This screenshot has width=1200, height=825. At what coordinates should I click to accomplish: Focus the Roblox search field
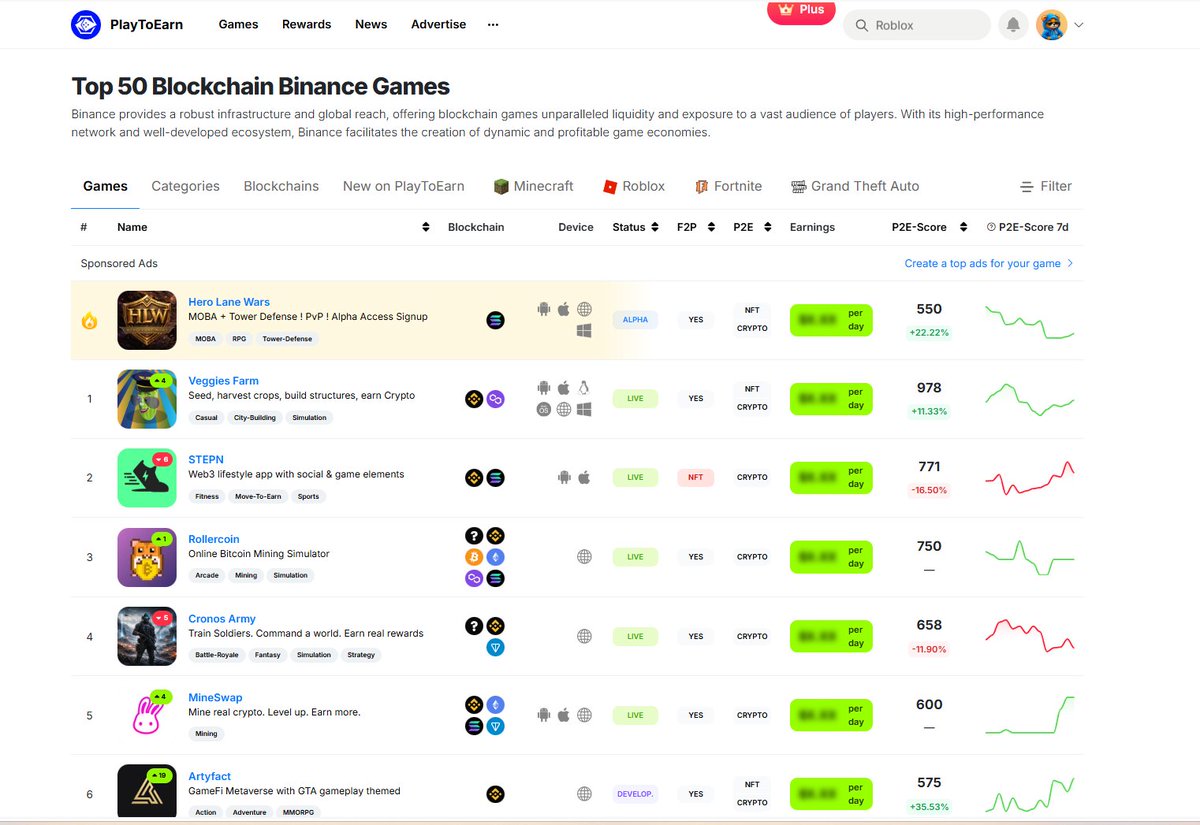coord(917,25)
